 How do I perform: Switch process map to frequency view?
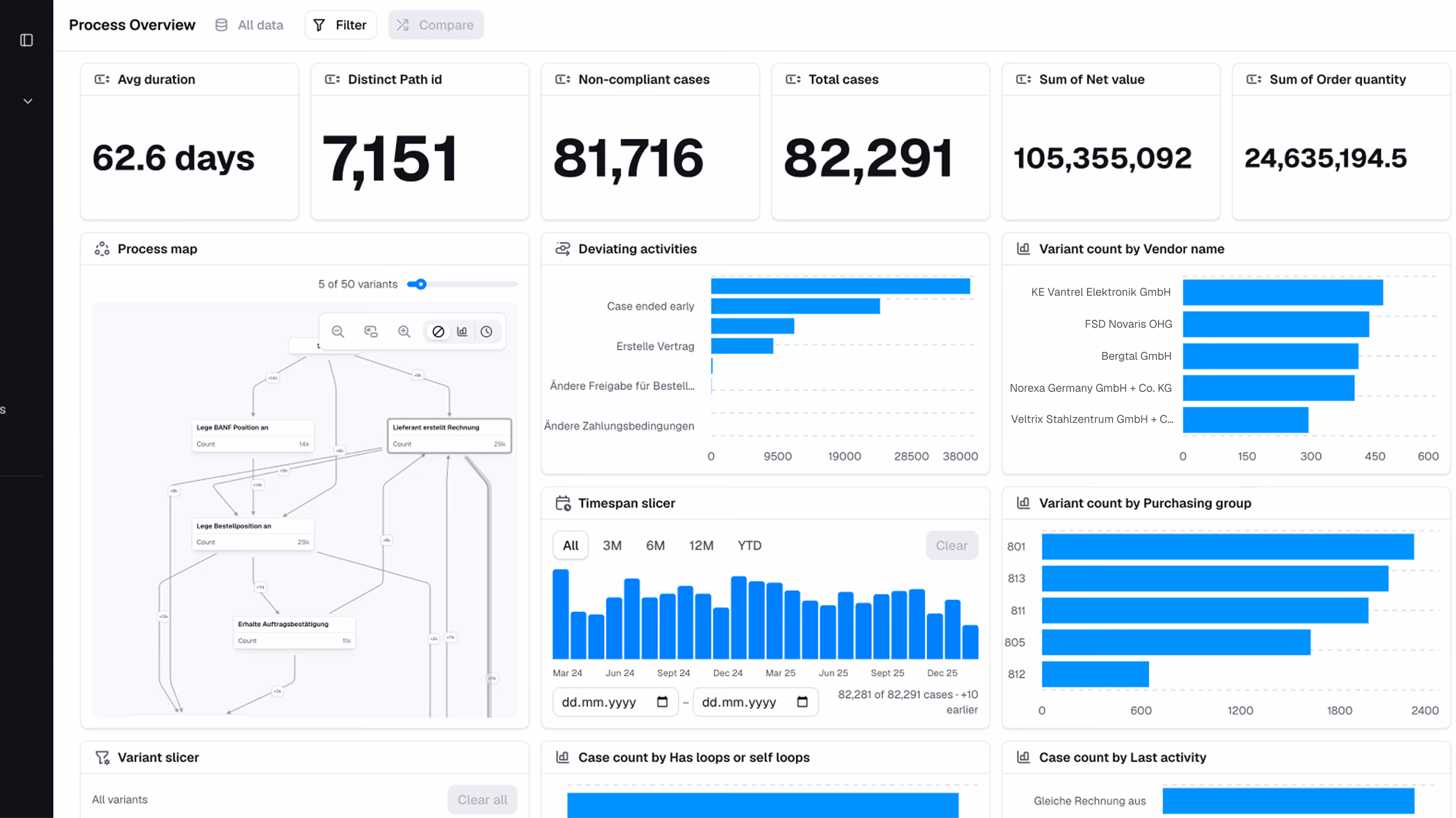tap(462, 332)
